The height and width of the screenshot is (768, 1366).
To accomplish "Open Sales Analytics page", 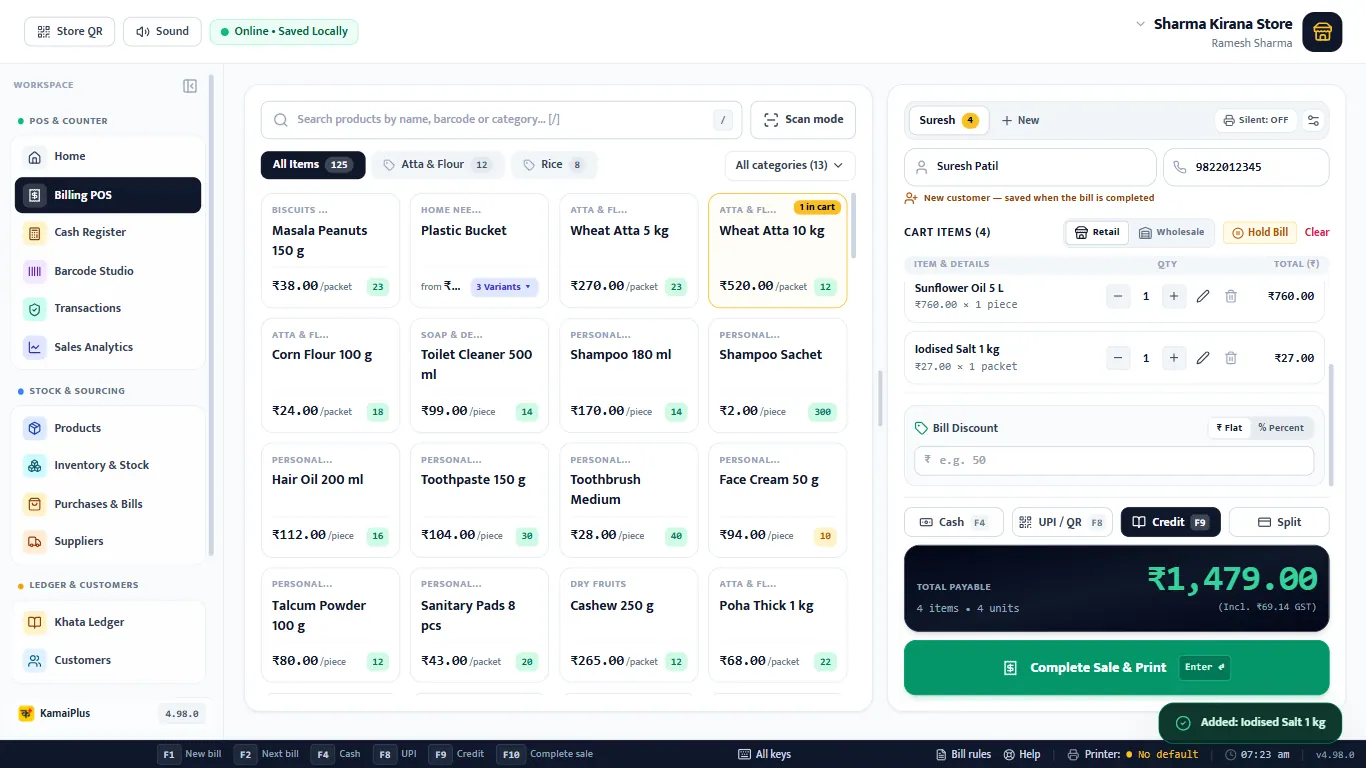I will 108,347.
